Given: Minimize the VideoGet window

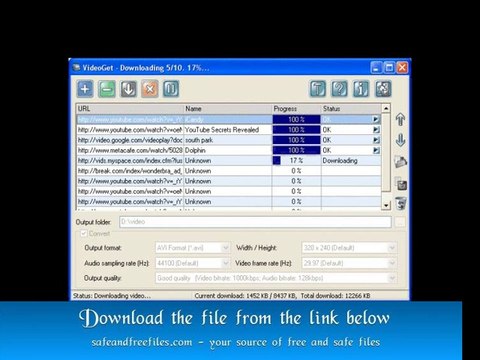Looking at the screenshot, I should (x=376, y=68).
